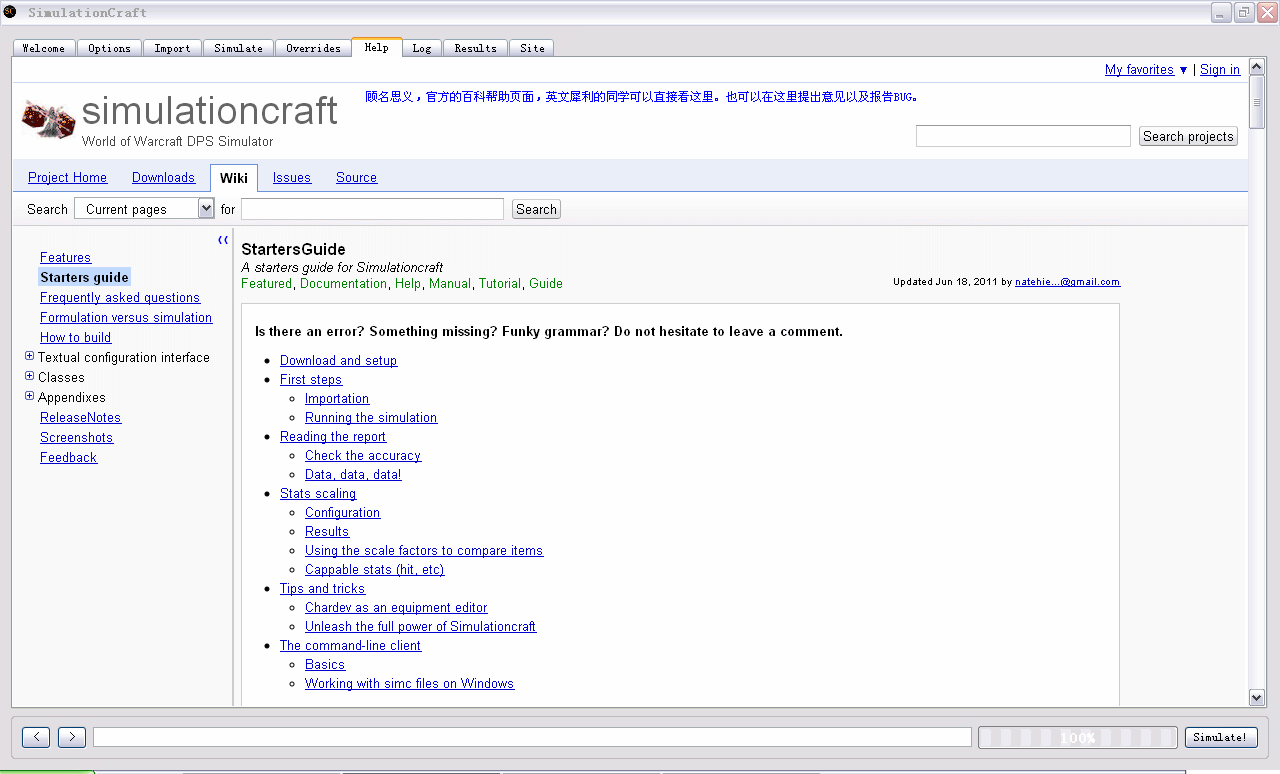
Task: Click the wiki Search button
Action: (536, 209)
